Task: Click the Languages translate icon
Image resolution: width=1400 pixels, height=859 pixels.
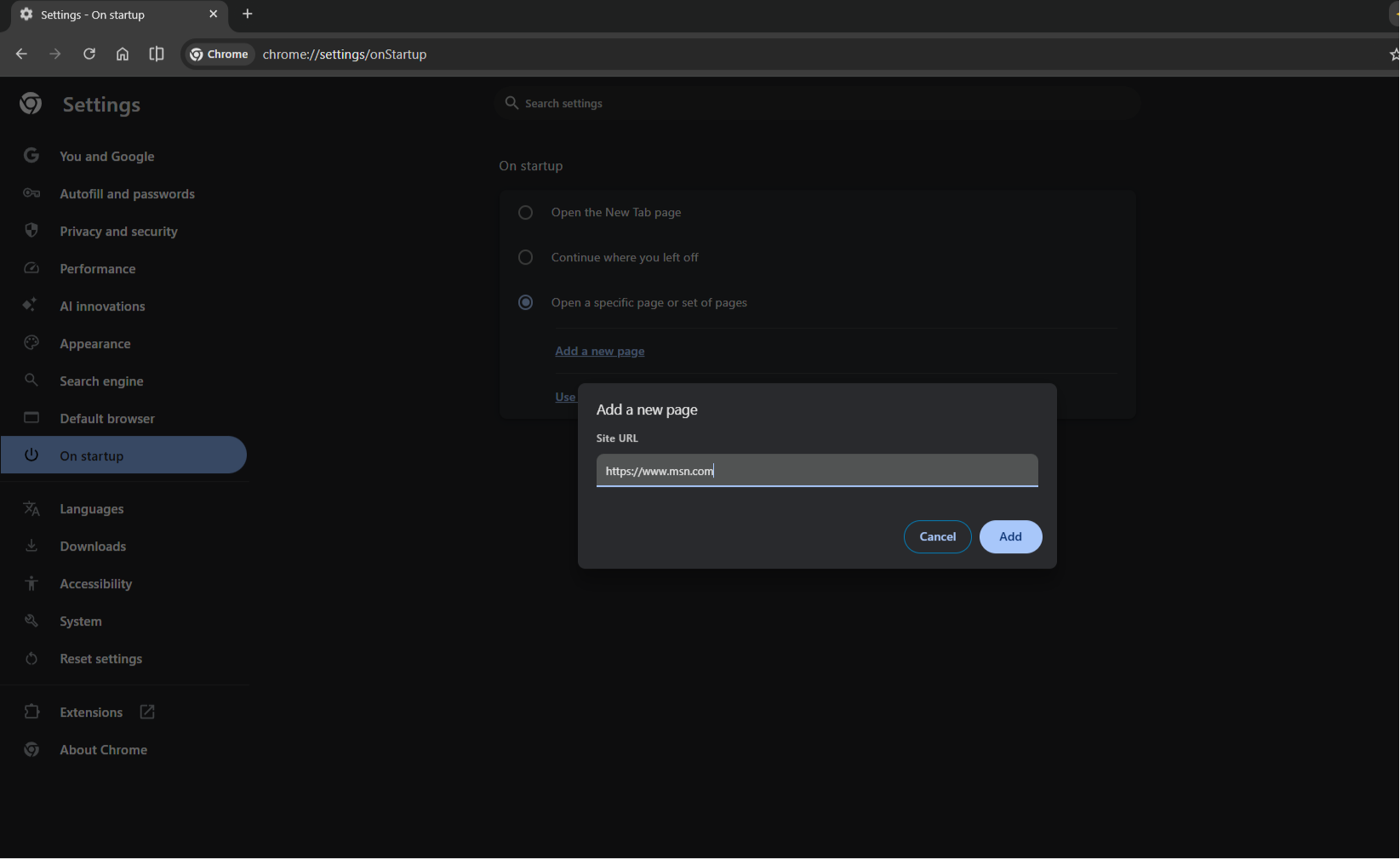Action: point(31,508)
